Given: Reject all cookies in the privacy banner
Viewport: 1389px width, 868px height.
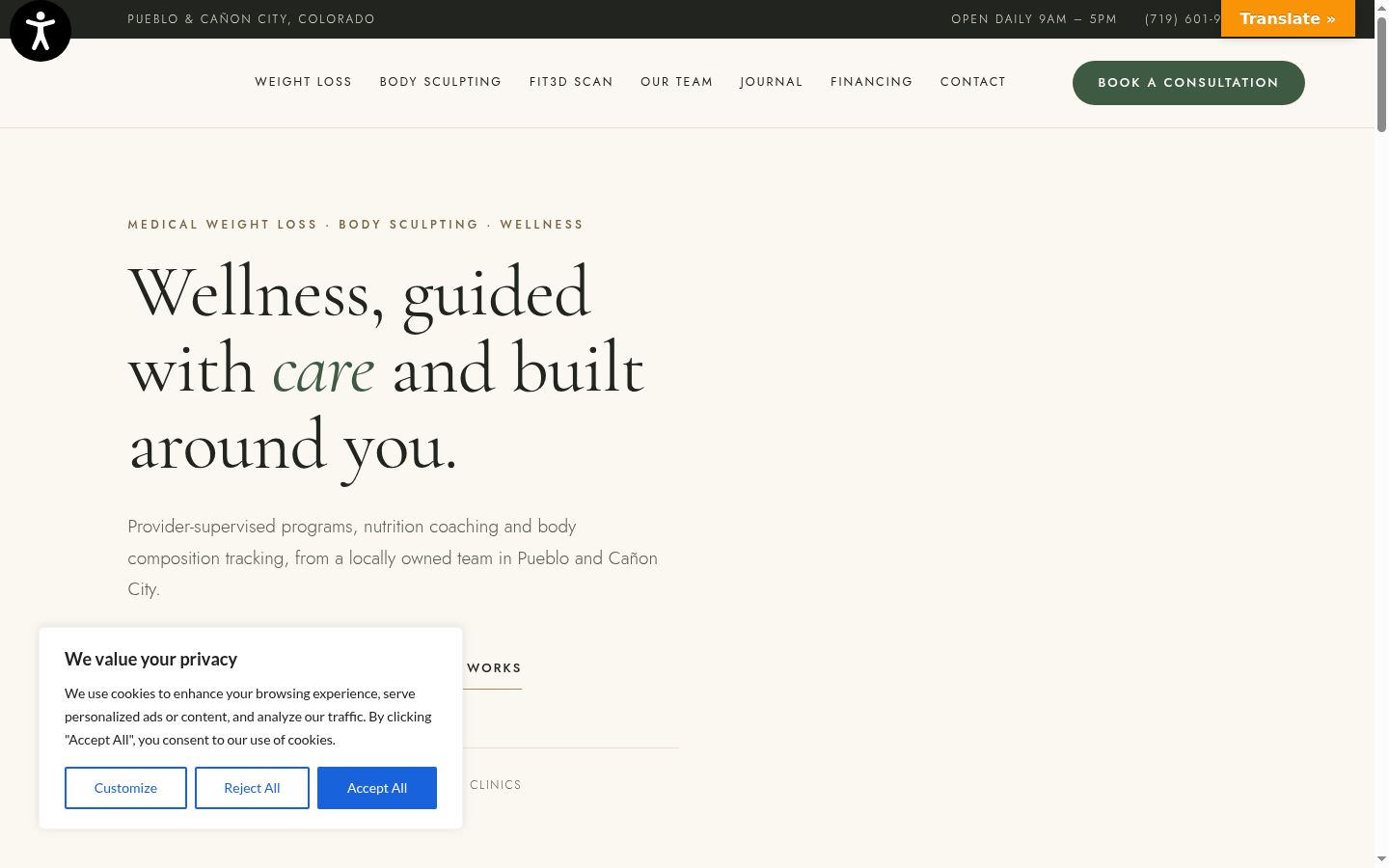Looking at the screenshot, I should [252, 788].
